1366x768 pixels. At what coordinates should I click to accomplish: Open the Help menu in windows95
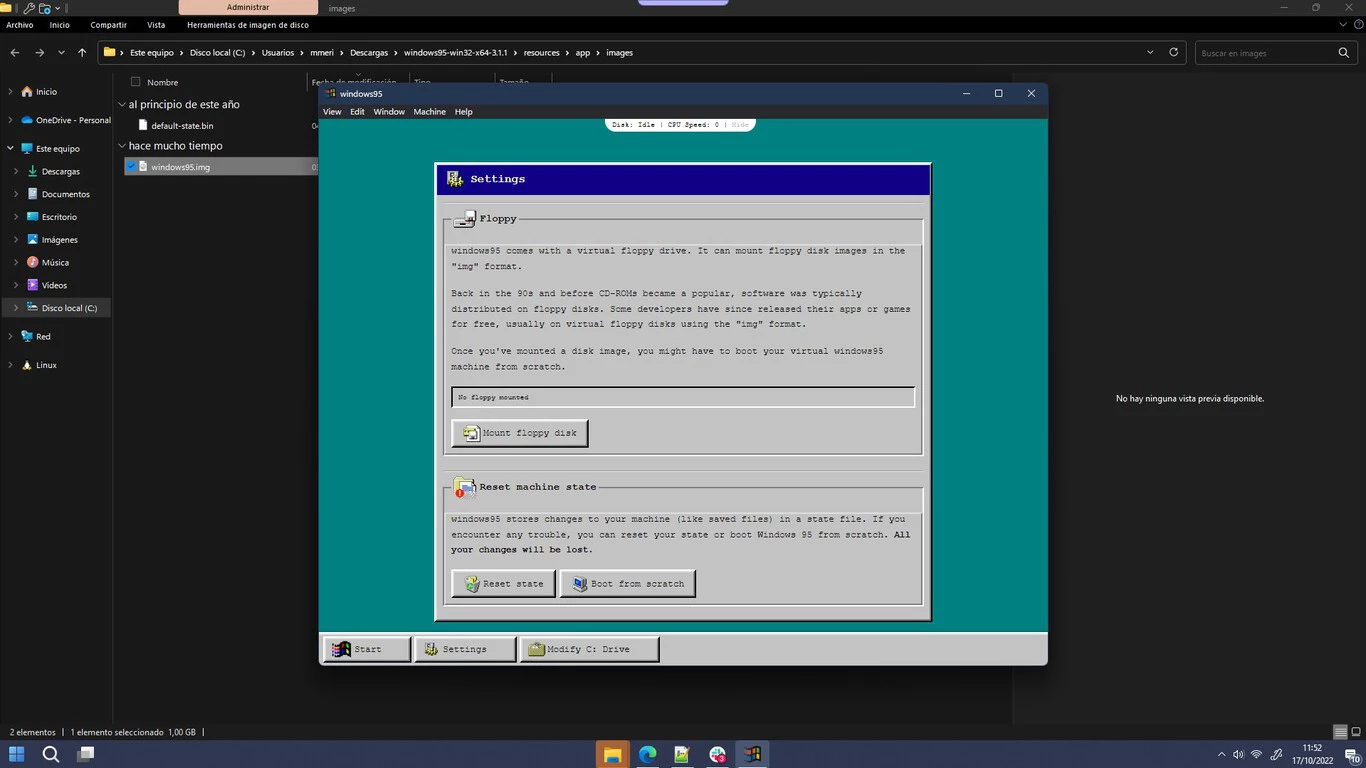[x=464, y=112]
